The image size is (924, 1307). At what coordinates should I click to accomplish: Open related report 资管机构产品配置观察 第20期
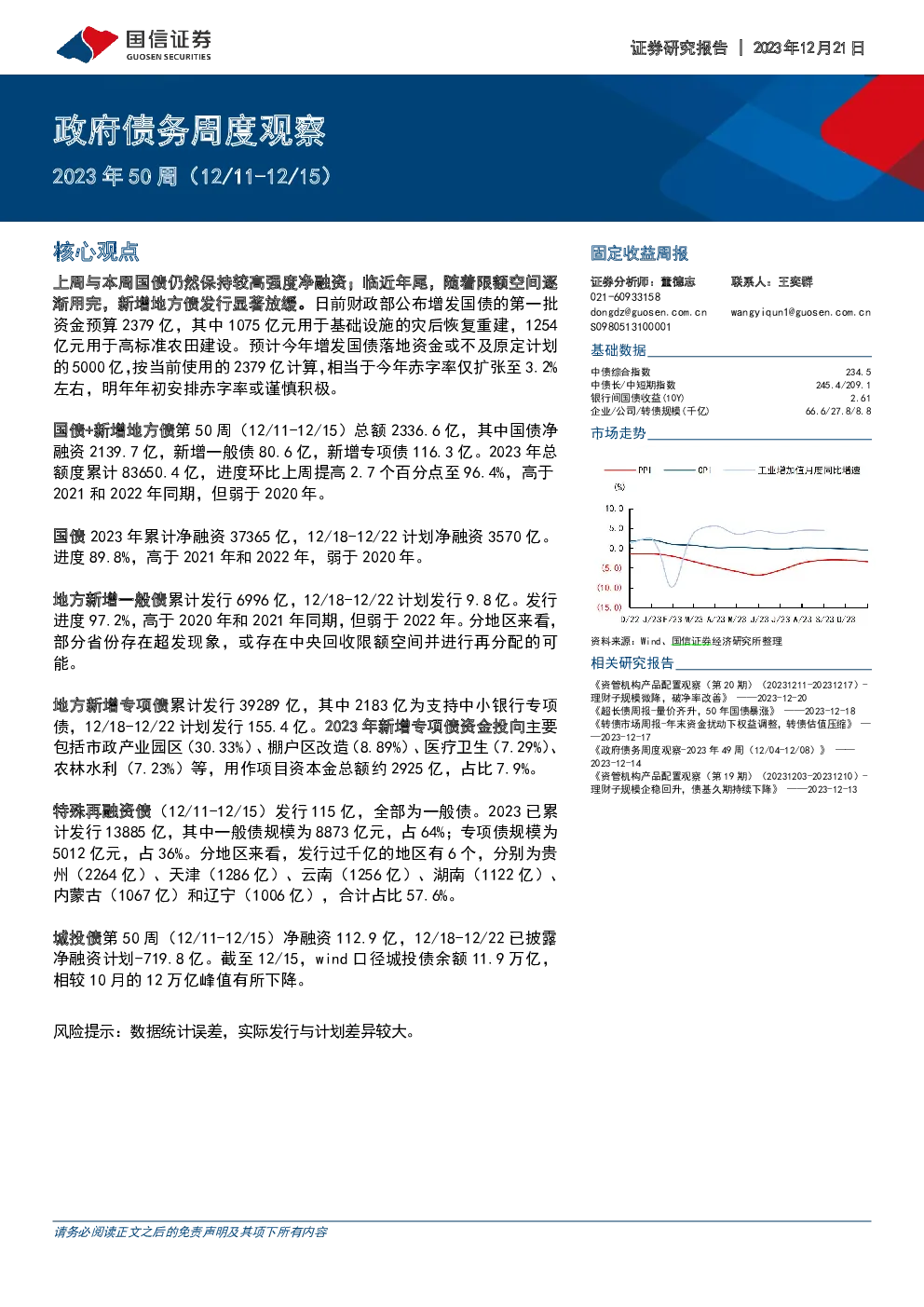click(729, 691)
